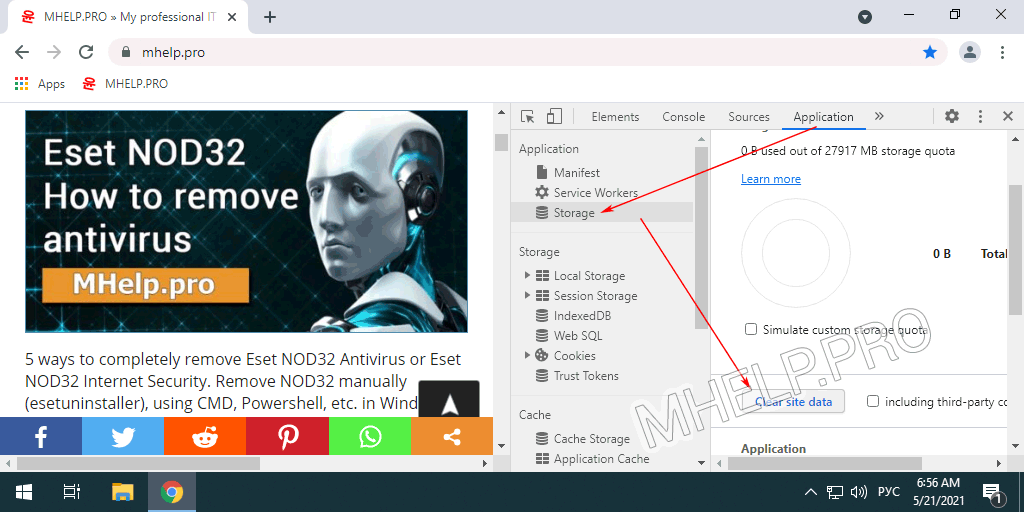Click the browser forward arrow

(54, 52)
